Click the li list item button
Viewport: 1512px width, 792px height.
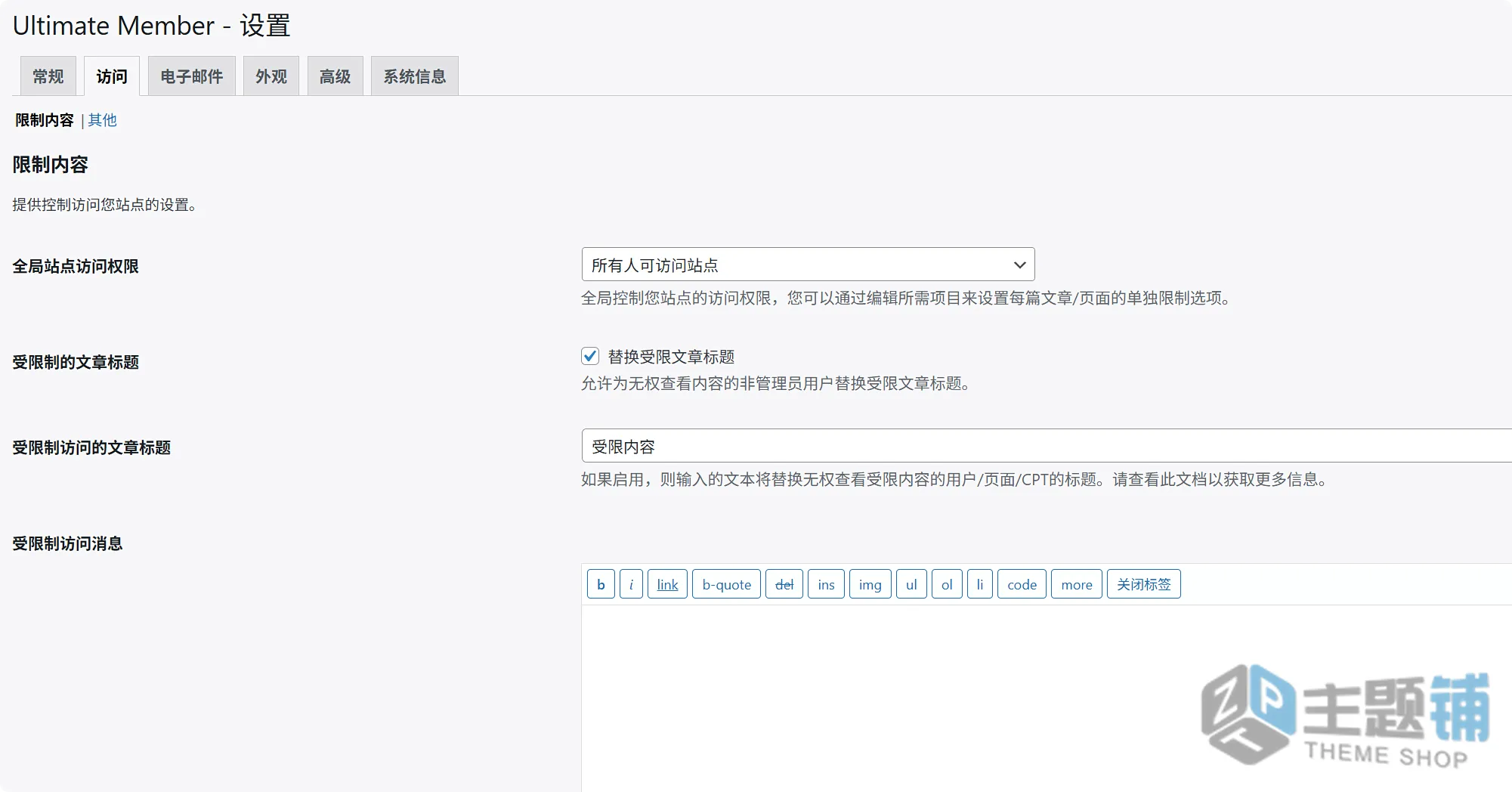tap(980, 584)
